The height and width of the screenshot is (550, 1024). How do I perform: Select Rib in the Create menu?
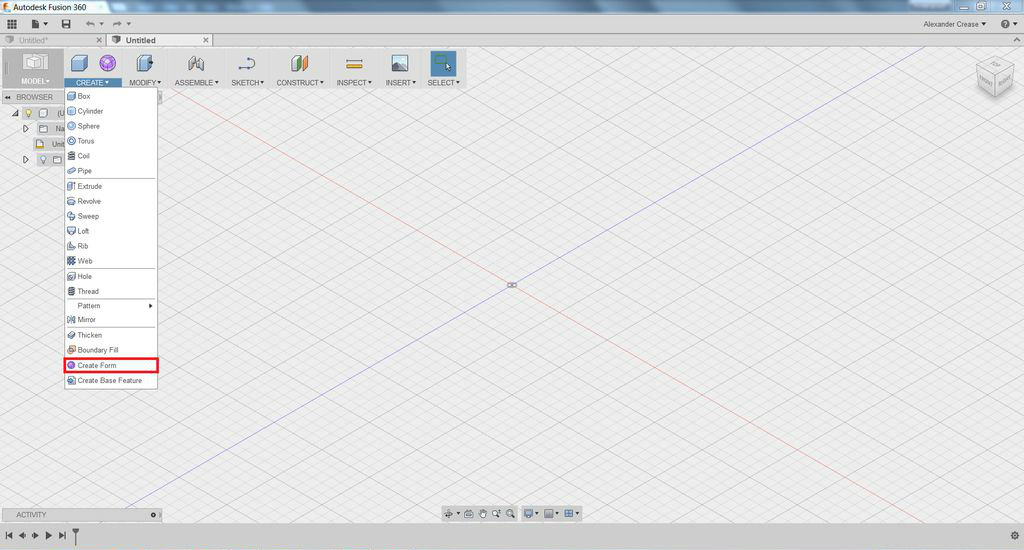point(111,246)
